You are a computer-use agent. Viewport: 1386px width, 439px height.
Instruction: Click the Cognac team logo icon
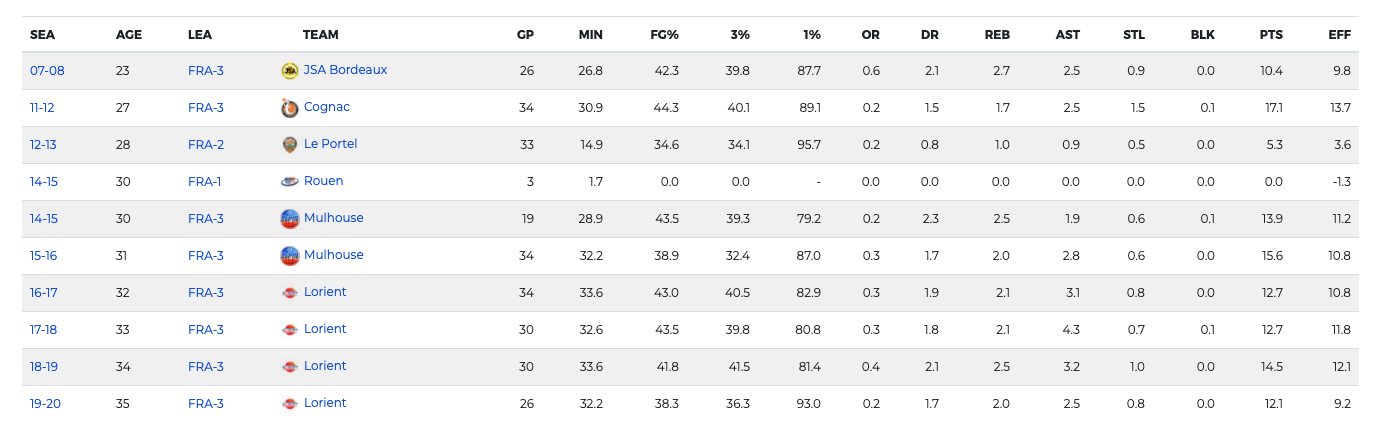tap(290, 108)
